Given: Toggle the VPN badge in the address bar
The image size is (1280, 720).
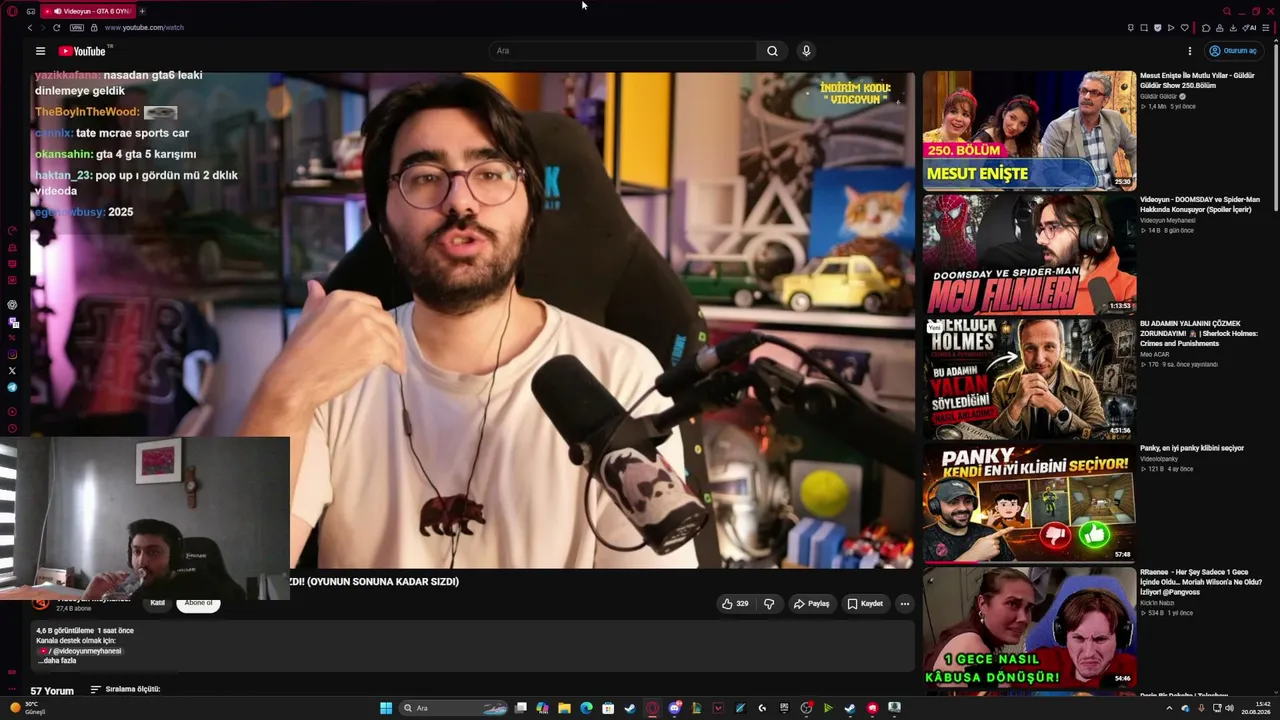Looking at the screenshot, I should (x=77, y=28).
